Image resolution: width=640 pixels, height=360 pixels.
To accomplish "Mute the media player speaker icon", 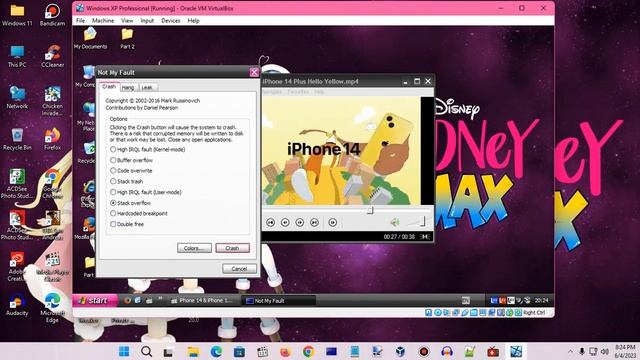I will click(x=394, y=222).
